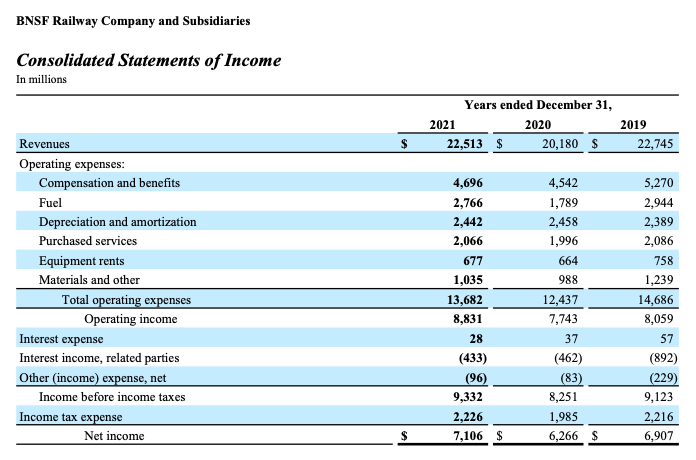Select operating income 7,743

pos(563,319)
